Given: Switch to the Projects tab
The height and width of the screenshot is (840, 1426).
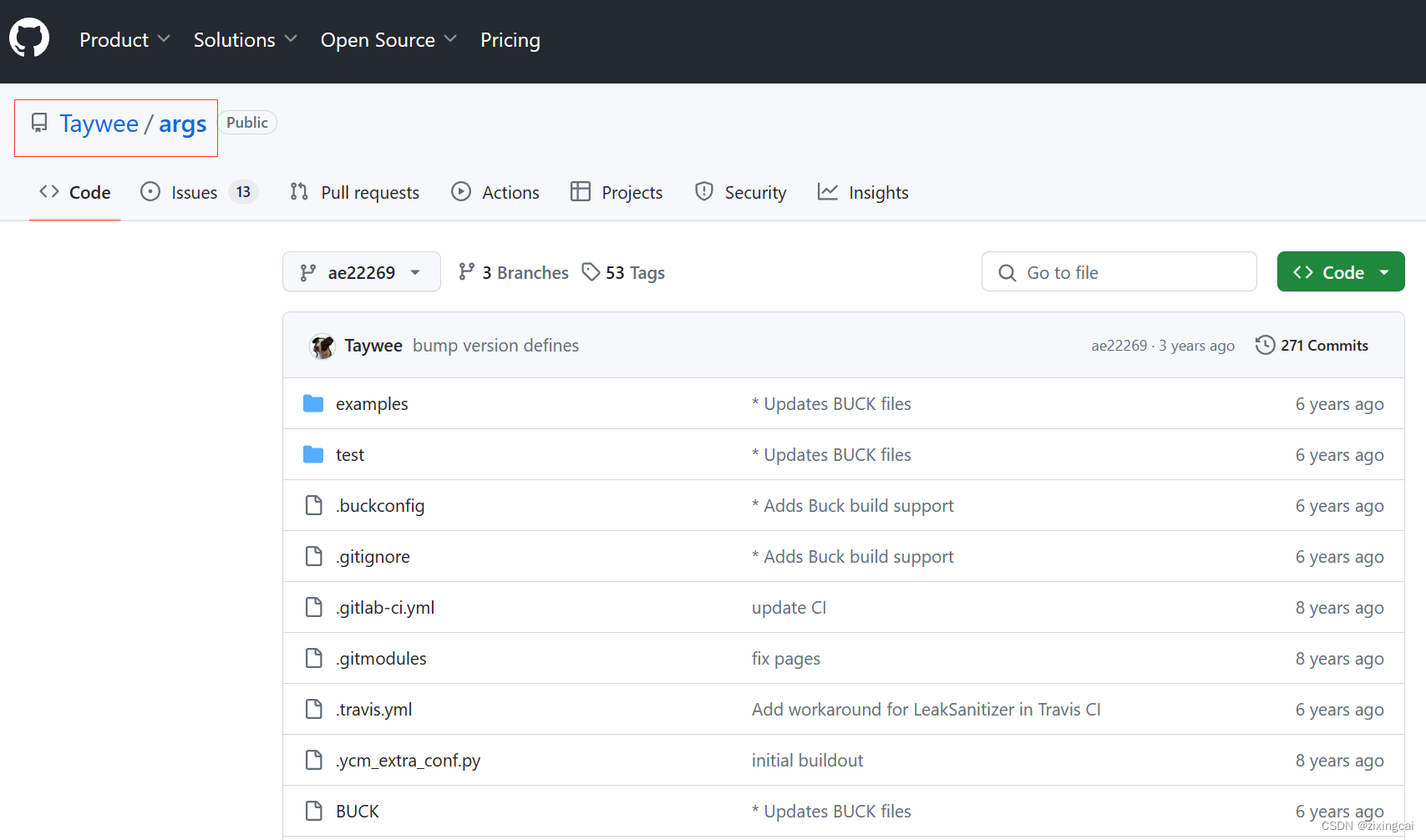Looking at the screenshot, I should point(617,192).
